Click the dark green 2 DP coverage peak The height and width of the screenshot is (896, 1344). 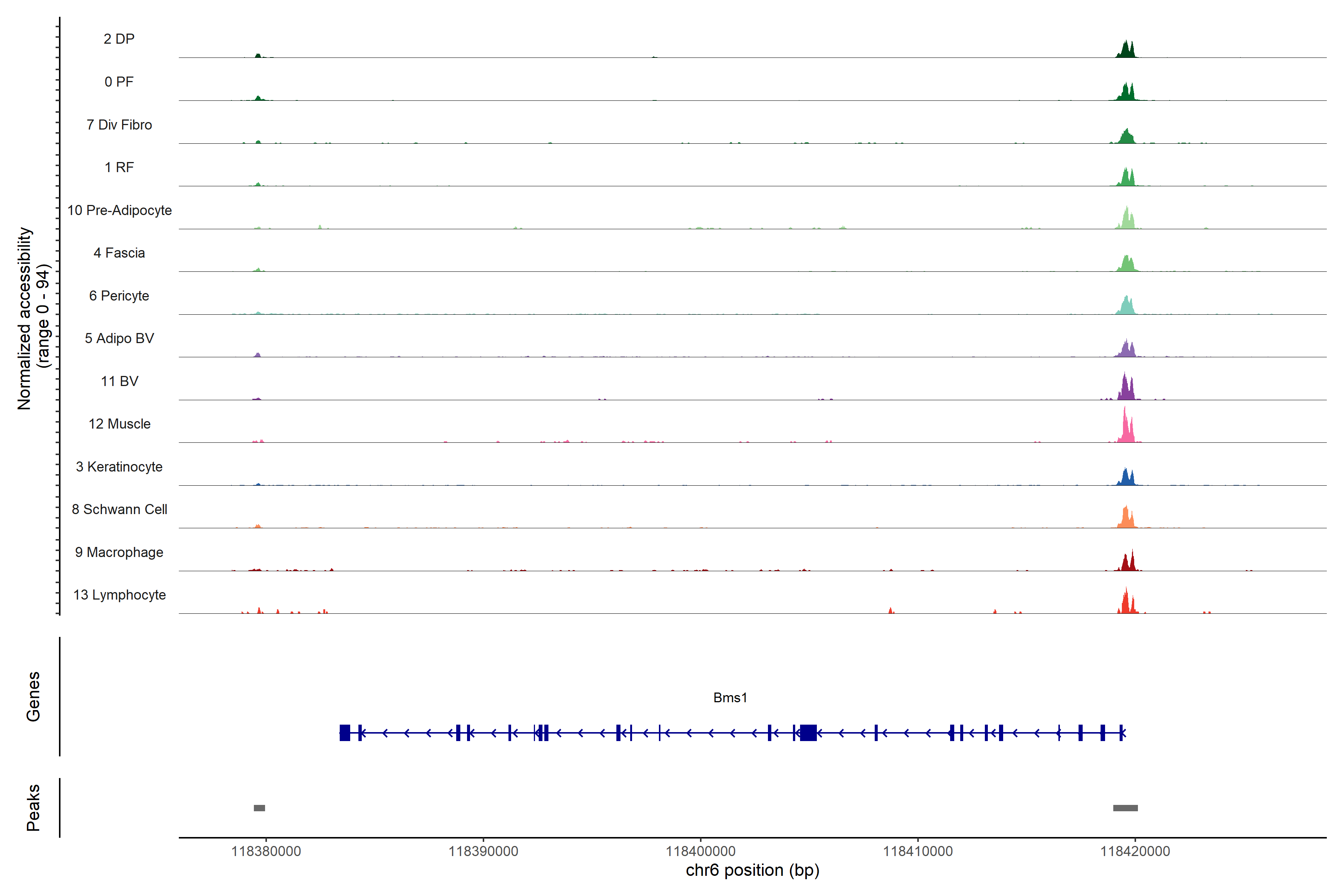point(1126,50)
